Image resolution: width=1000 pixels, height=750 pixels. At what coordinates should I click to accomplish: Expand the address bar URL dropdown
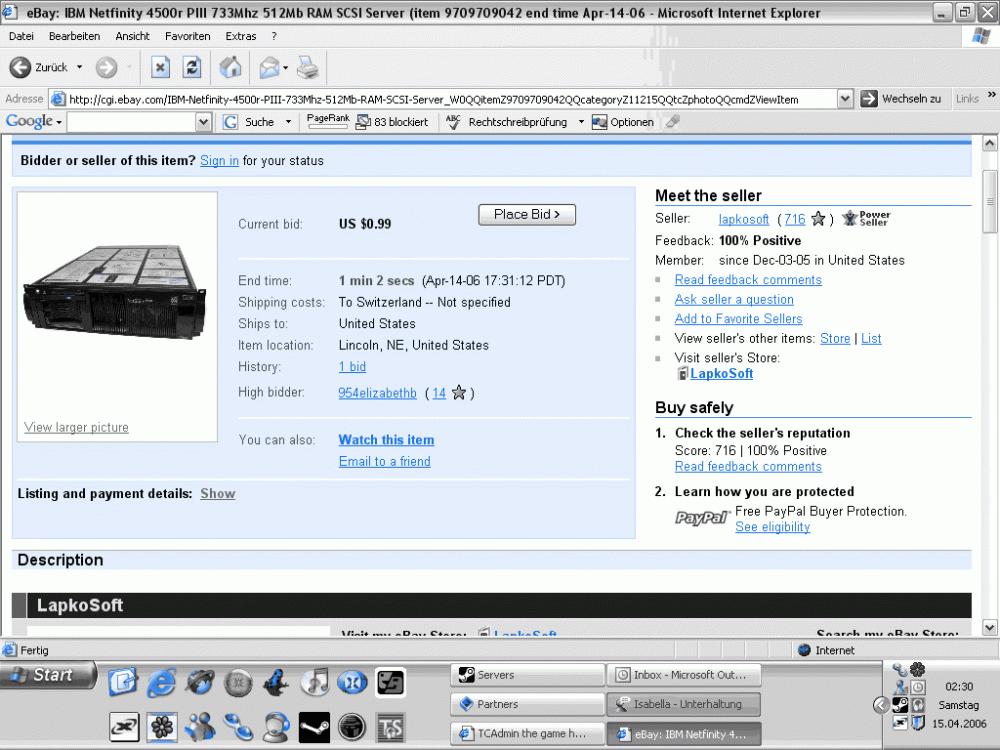[845, 99]
